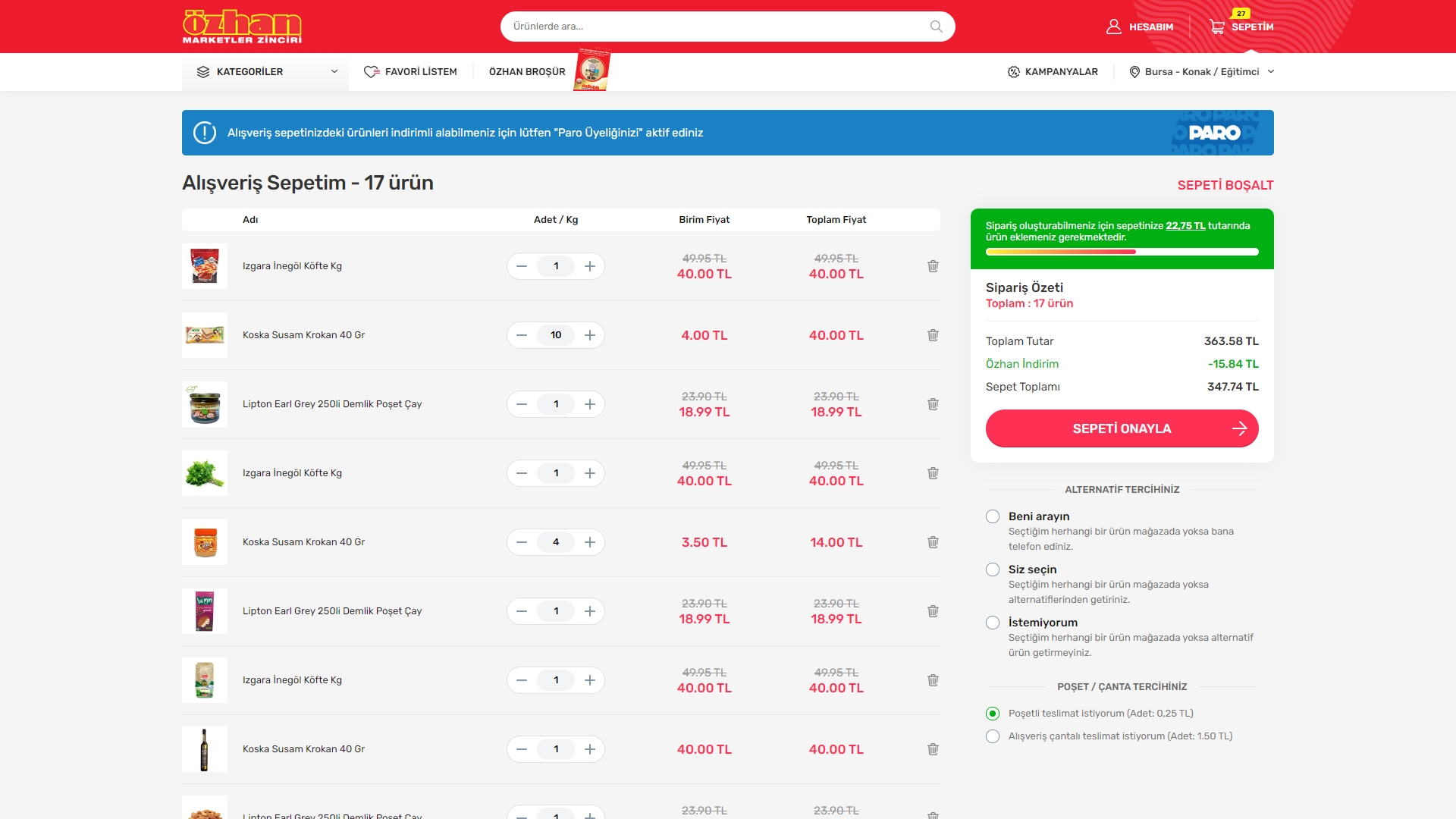
Task: Decrease quantity of Koska Susam Krokan with 4
Action: (x=522, y=542)
